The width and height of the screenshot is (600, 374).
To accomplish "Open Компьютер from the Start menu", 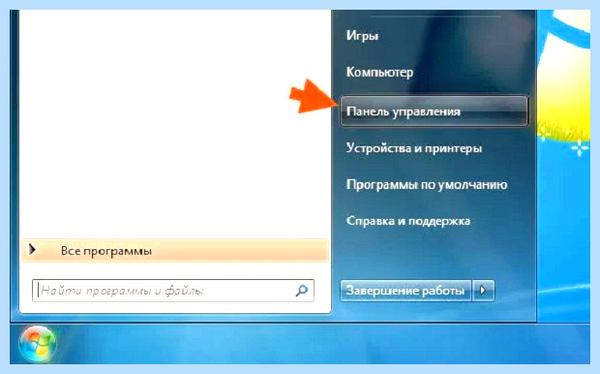I will point(380,72).
